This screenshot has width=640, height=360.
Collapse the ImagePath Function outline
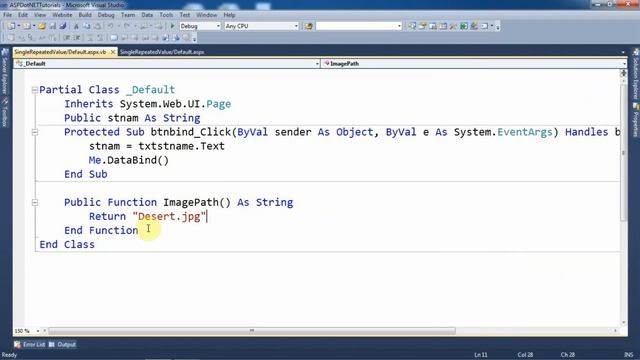35,202
